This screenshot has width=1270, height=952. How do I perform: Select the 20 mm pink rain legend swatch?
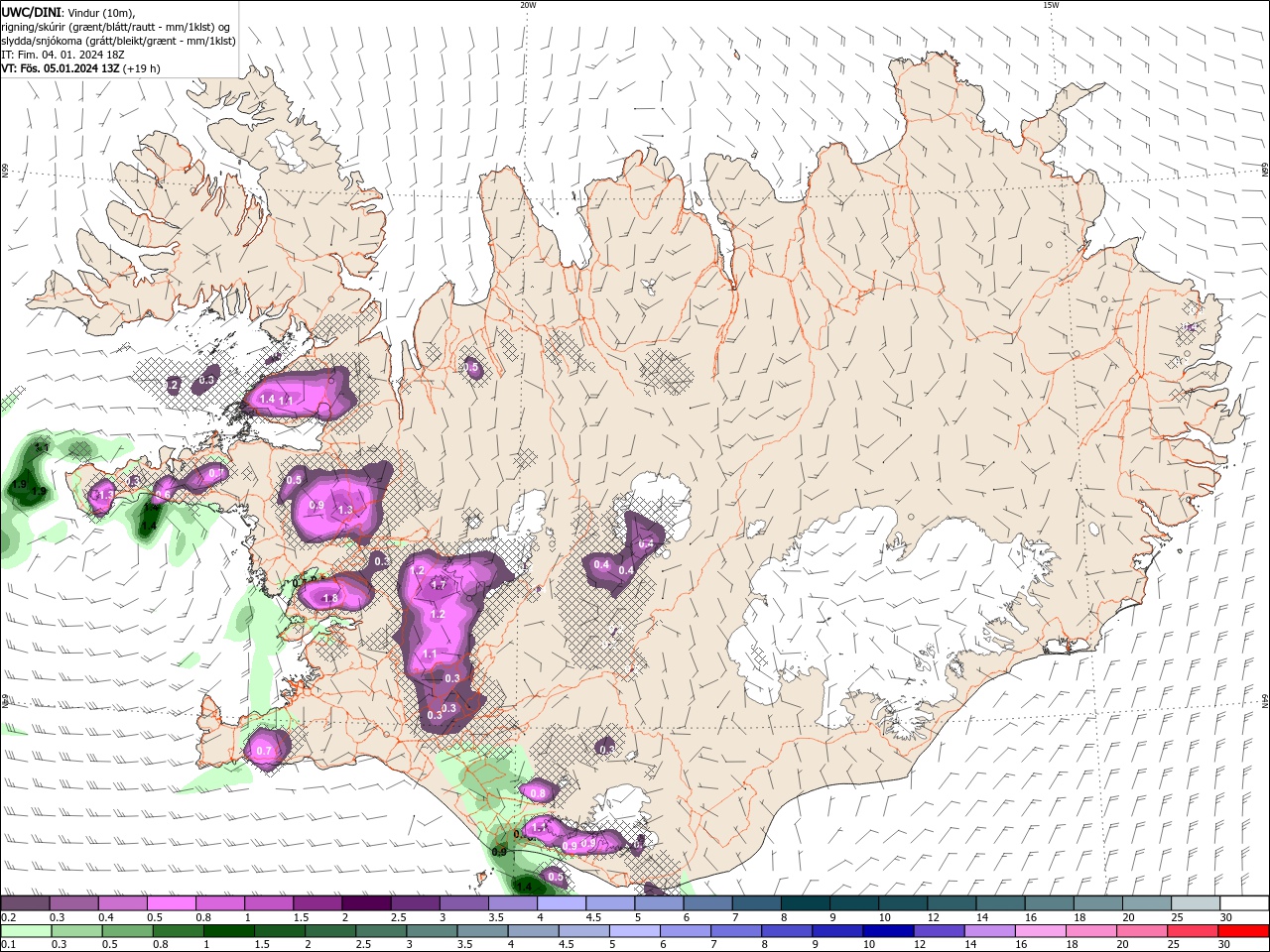point(1143,931)
